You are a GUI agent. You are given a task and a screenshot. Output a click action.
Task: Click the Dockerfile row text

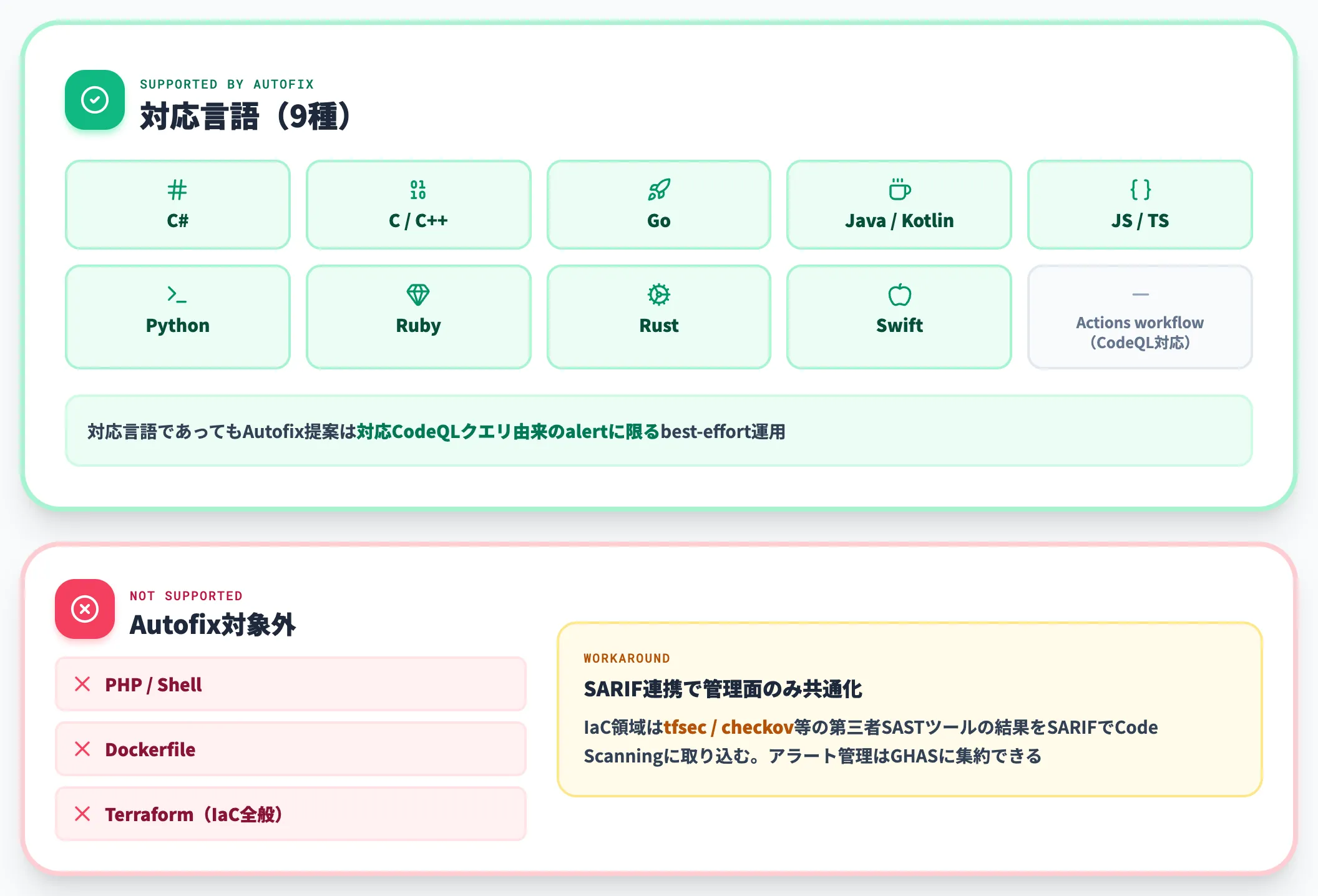pos(150,749)
